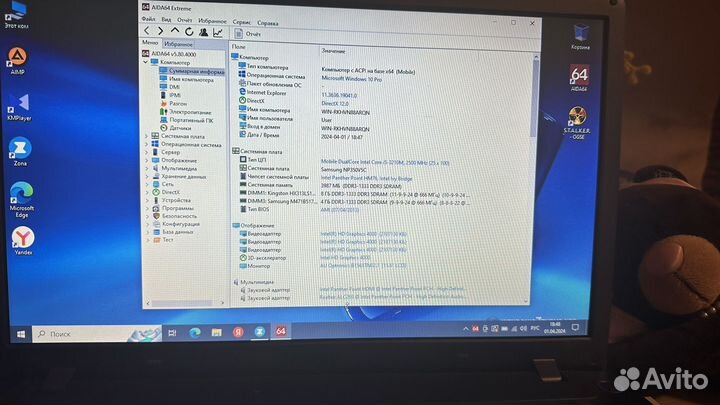Select Датчики in the tree
720x405 pixels.
coord(175,128)
